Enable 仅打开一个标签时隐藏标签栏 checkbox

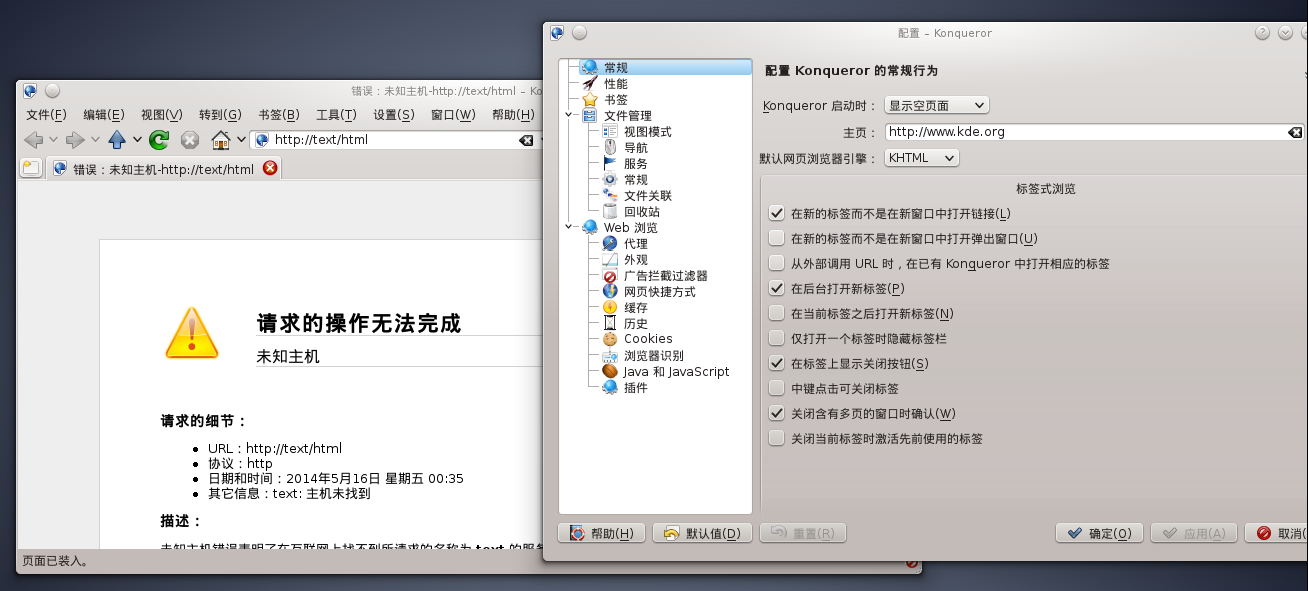(x=776, y=339)
